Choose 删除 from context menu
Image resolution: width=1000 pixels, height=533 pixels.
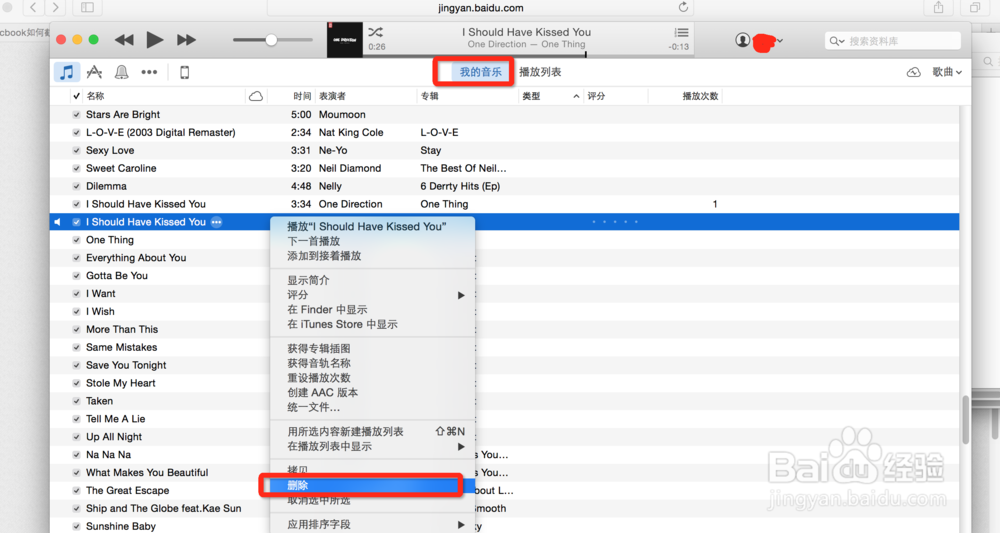coord(372,486)
